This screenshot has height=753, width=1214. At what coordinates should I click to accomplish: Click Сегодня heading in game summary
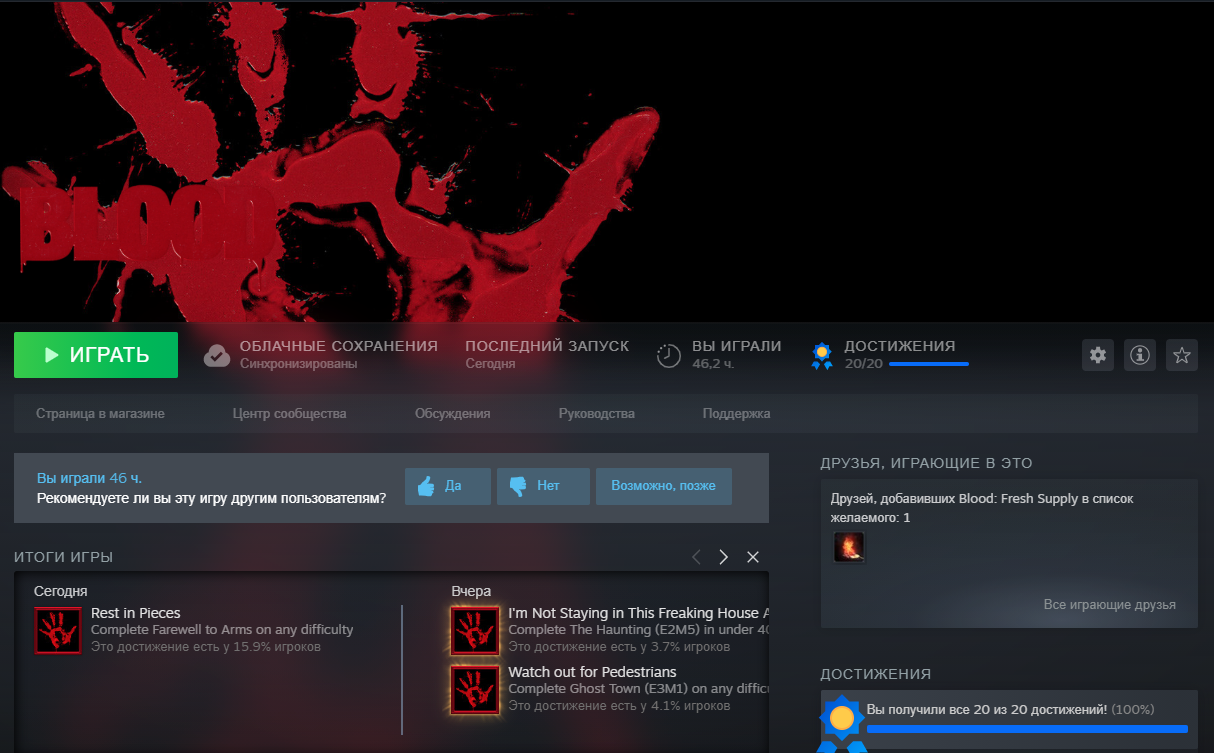click(x=61, y=591)
